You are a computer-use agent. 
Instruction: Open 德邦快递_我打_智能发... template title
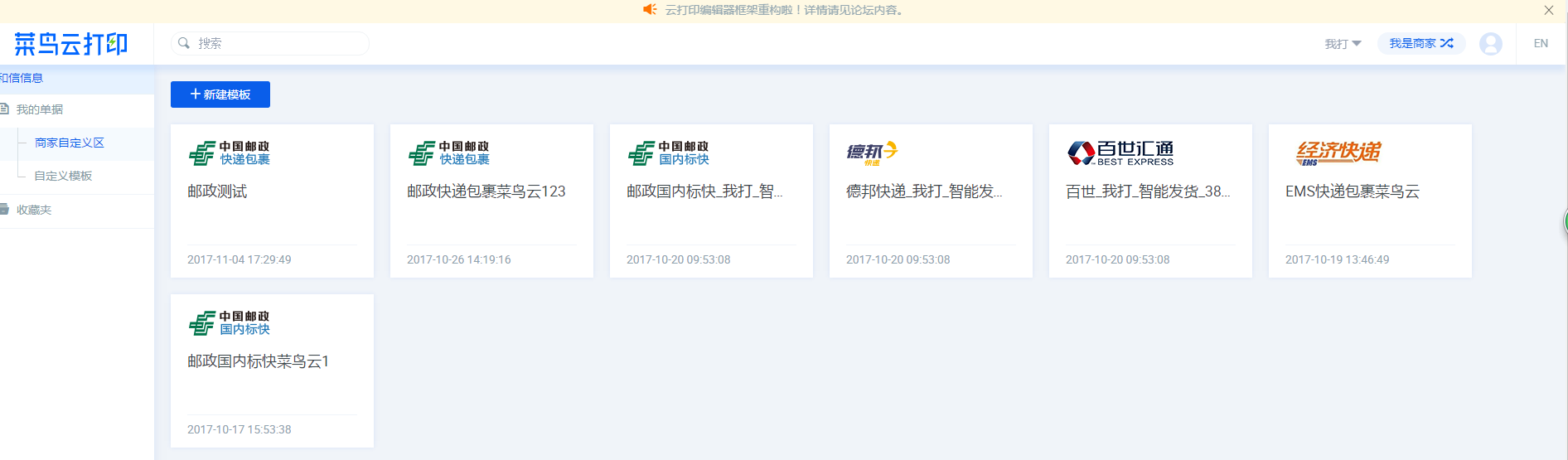(x=924, y=191)
